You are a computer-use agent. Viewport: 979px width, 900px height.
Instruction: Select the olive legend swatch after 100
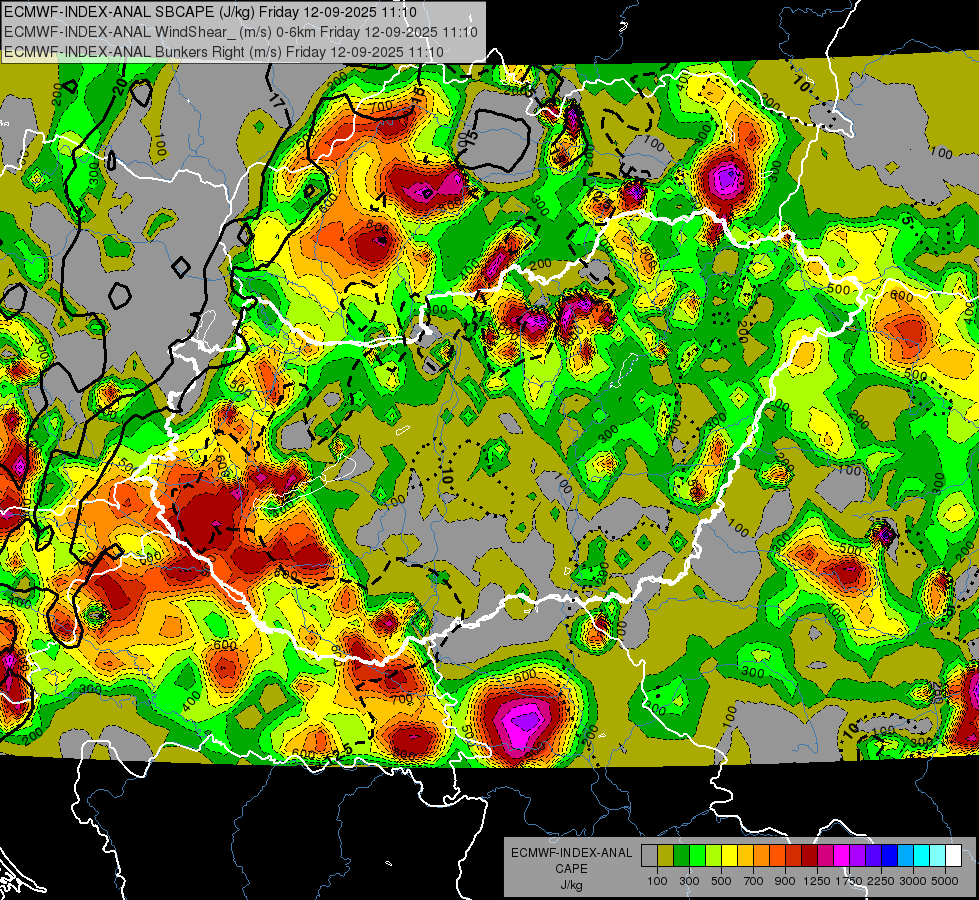pyautogui.click(x=666, y=856)
